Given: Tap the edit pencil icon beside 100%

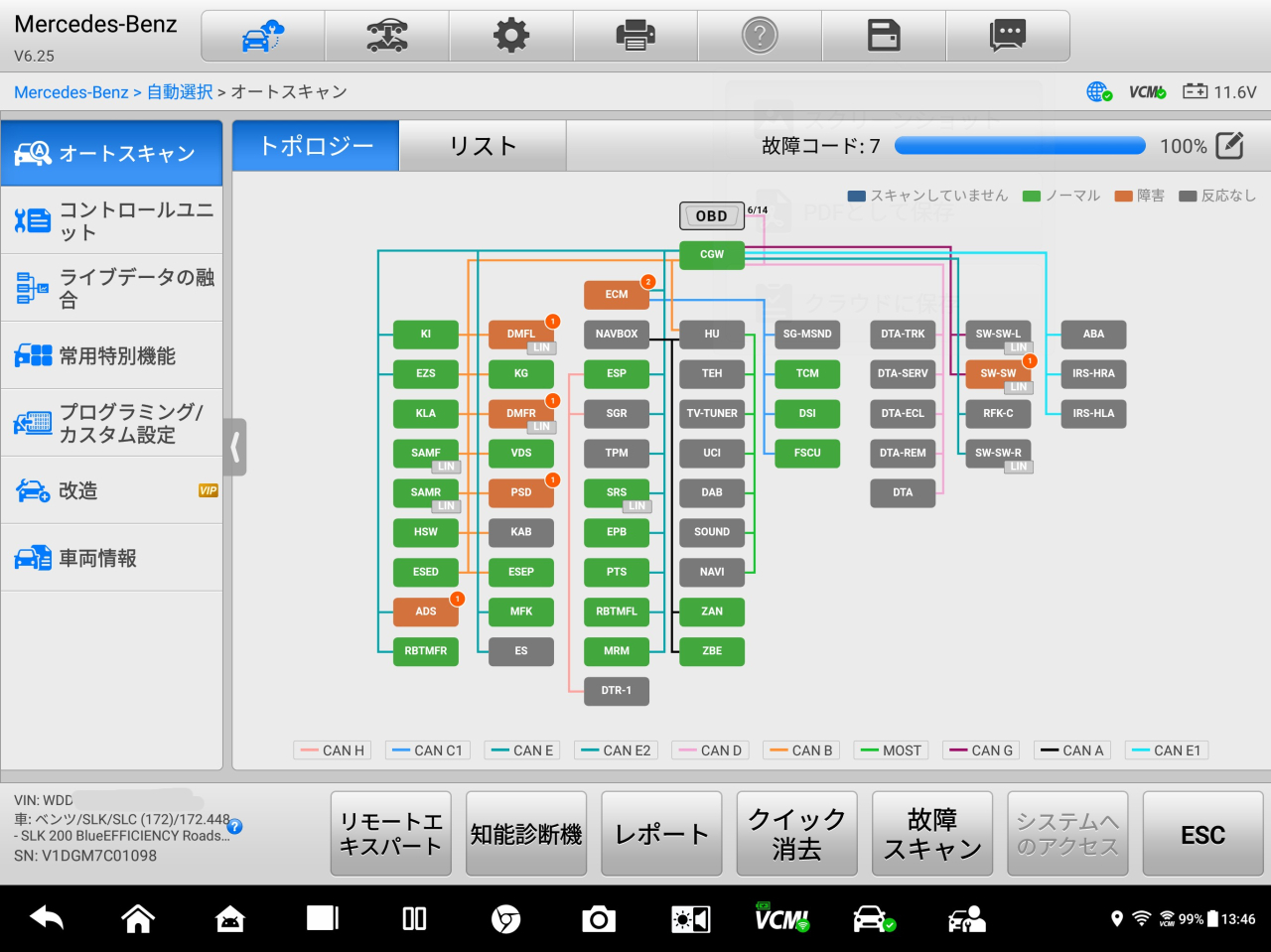Looking at the screenshot, I should (1229, 146).
